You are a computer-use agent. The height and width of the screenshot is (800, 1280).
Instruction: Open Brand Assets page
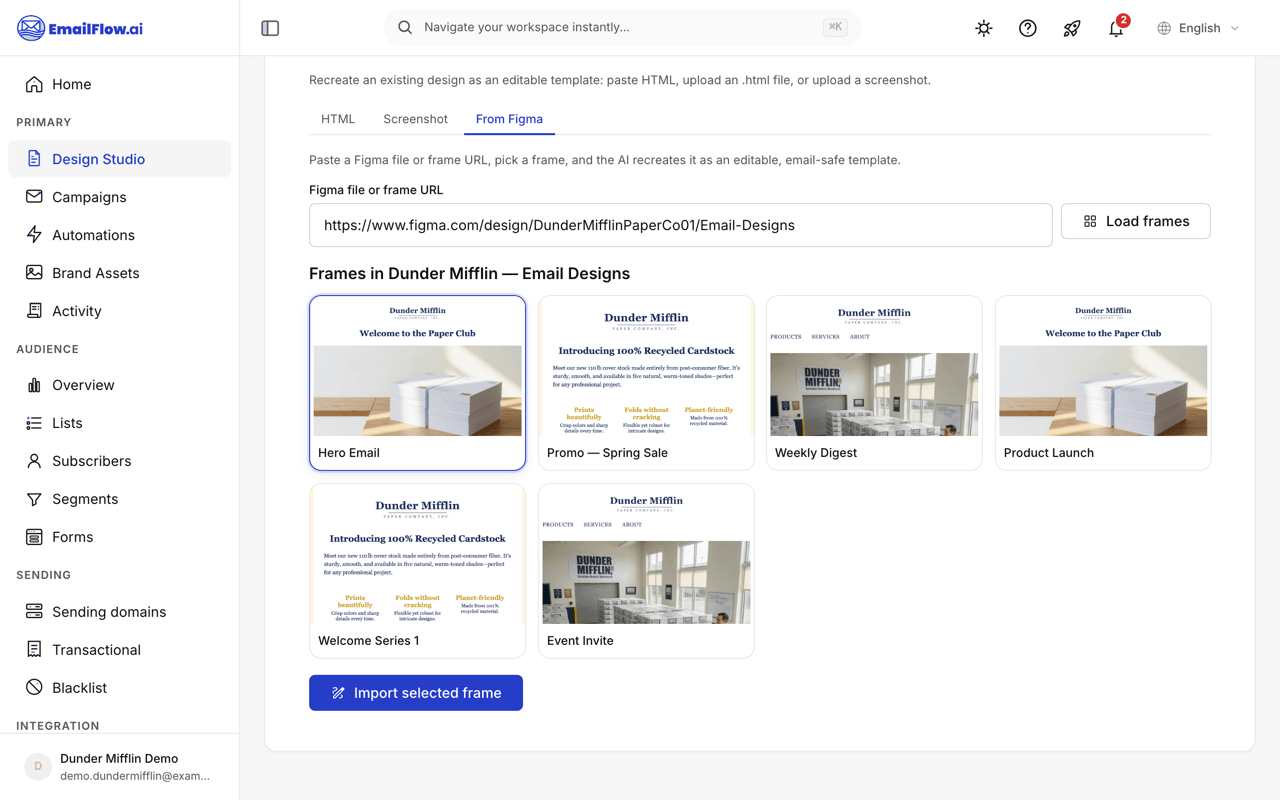coord(120,273)
